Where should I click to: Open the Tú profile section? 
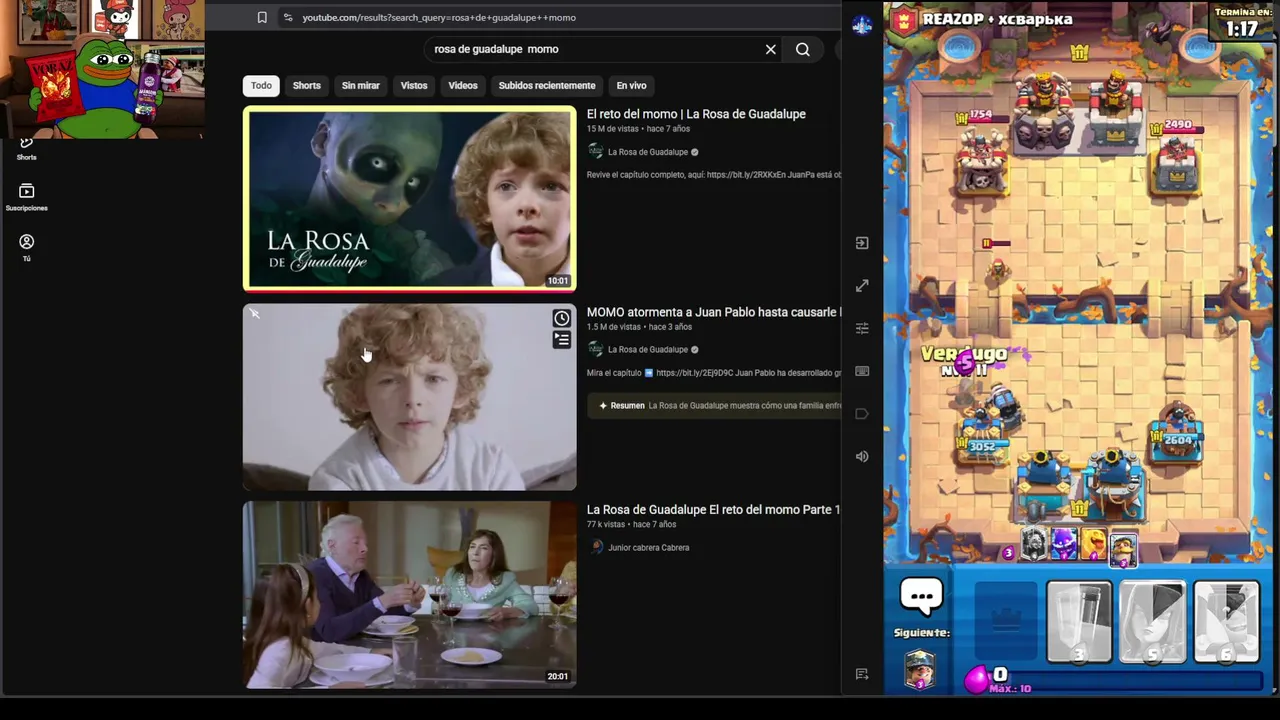coord(27,248)
